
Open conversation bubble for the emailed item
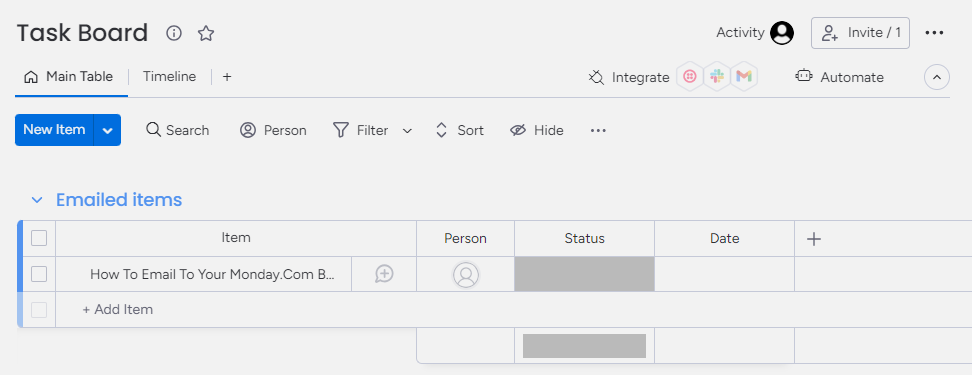[x=384, y=274]
